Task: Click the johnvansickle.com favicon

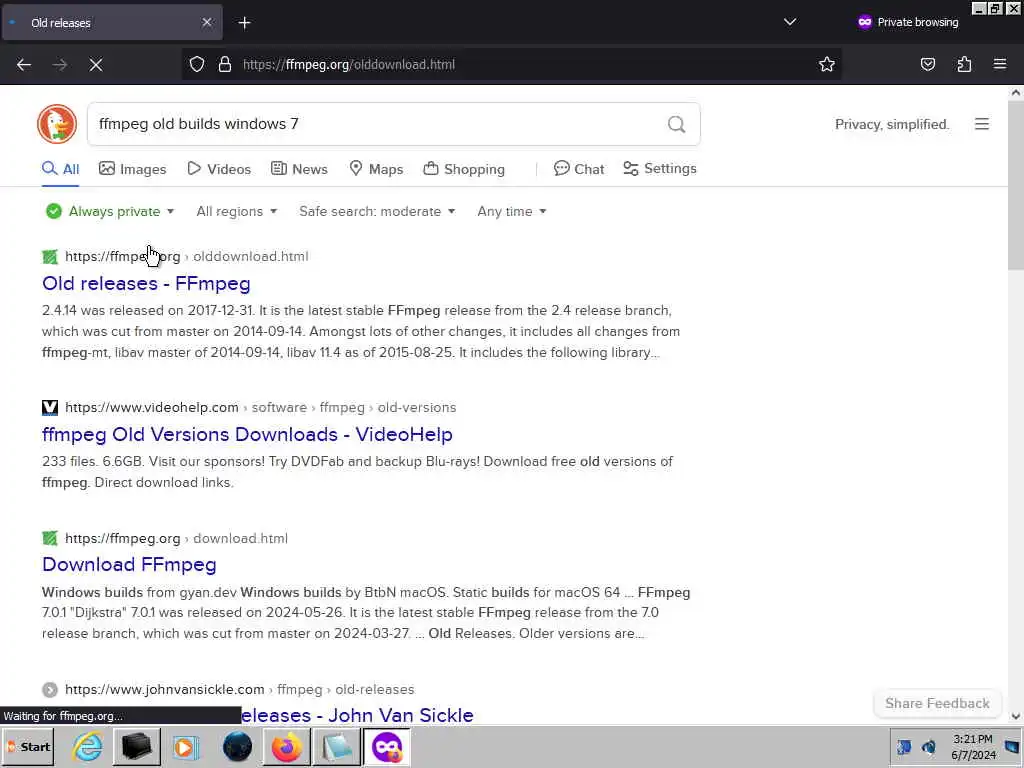Action: pyautogui.click(x=50, y=690)
